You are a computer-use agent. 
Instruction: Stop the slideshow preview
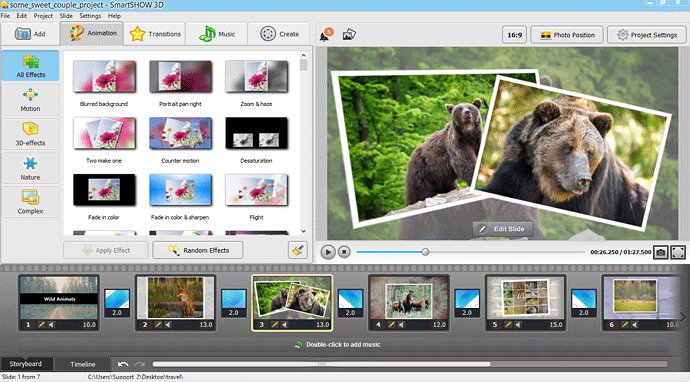coord(344,252)
